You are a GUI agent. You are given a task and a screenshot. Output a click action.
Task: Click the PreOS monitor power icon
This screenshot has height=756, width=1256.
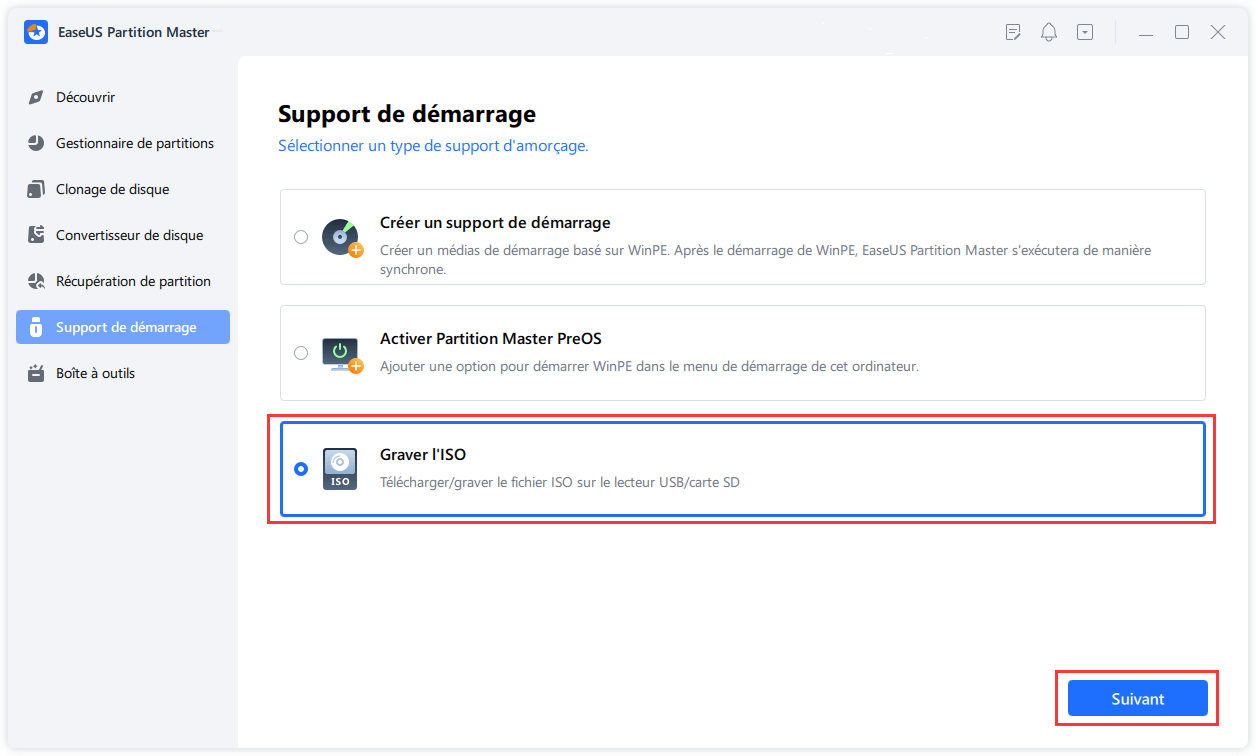[340, 353]
